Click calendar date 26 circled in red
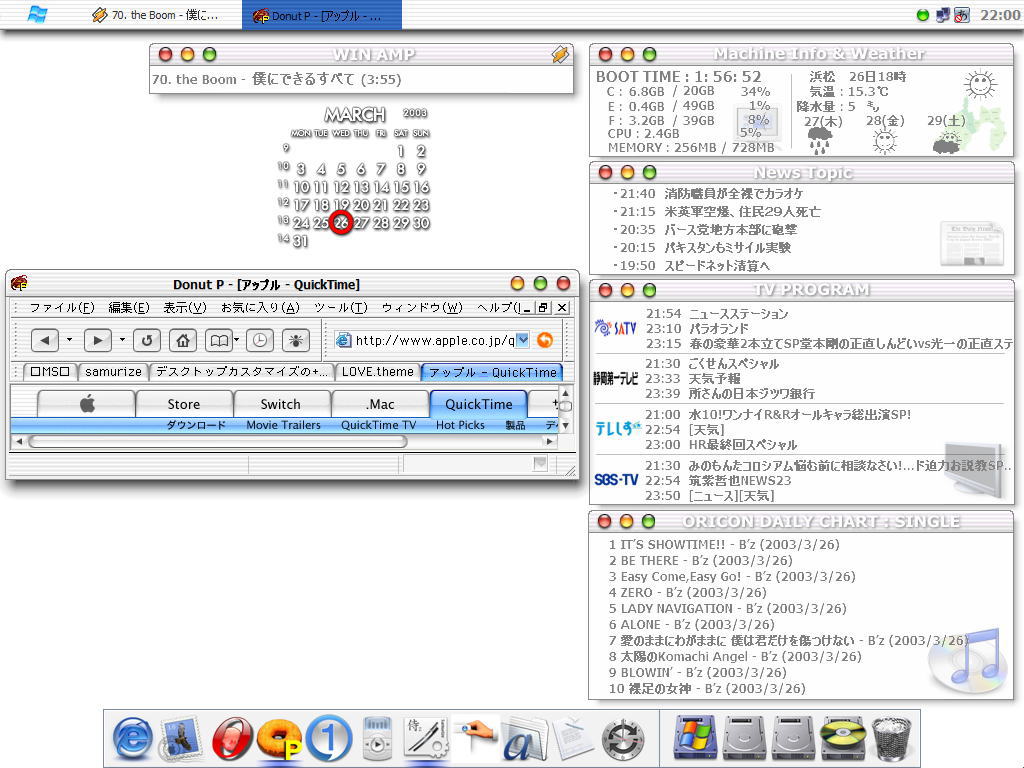The height and width of the screenshot is (768, 1024). pos(341,223)
